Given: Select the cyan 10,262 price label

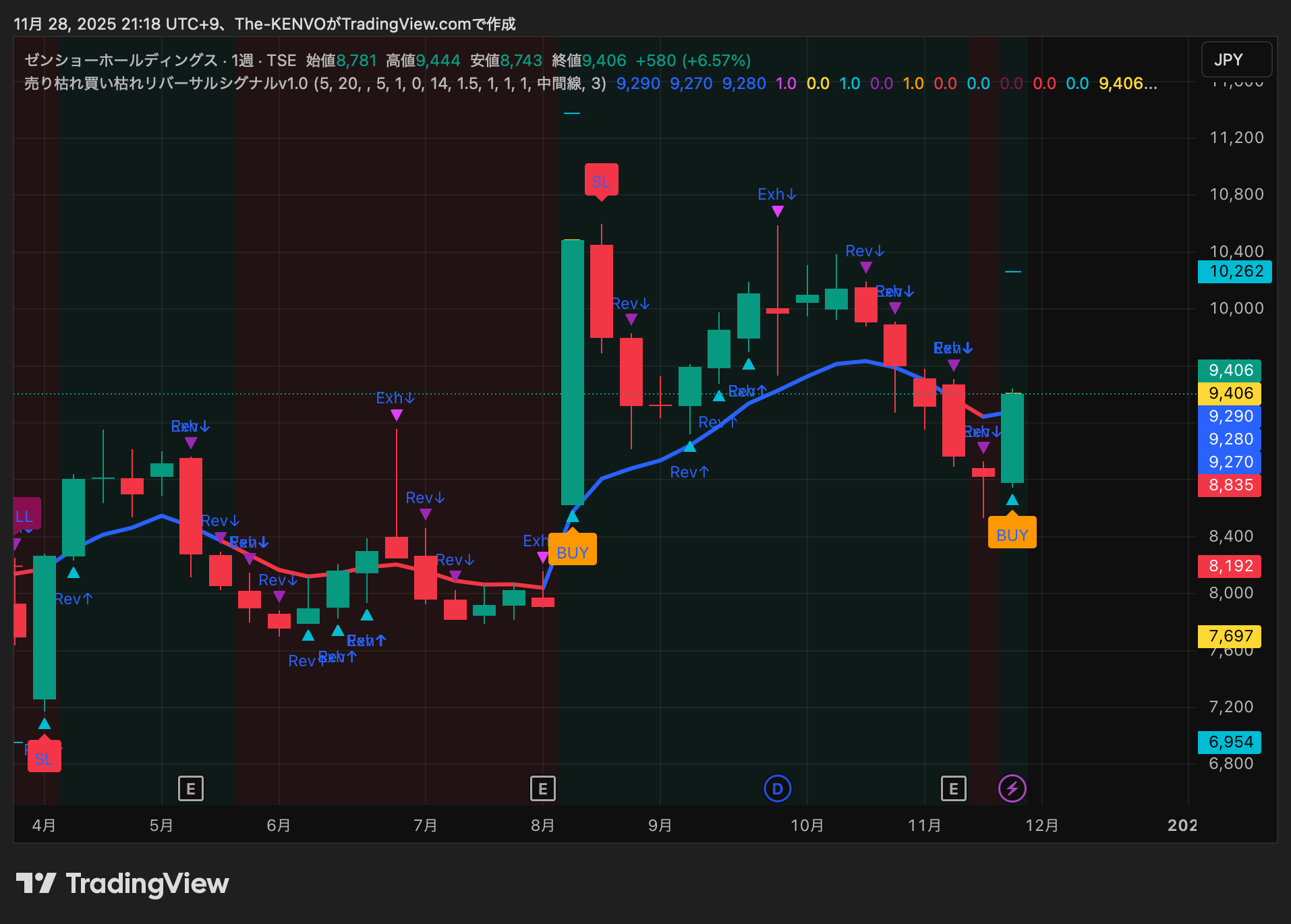Looking at the screenshot, I should (1234, 271).
